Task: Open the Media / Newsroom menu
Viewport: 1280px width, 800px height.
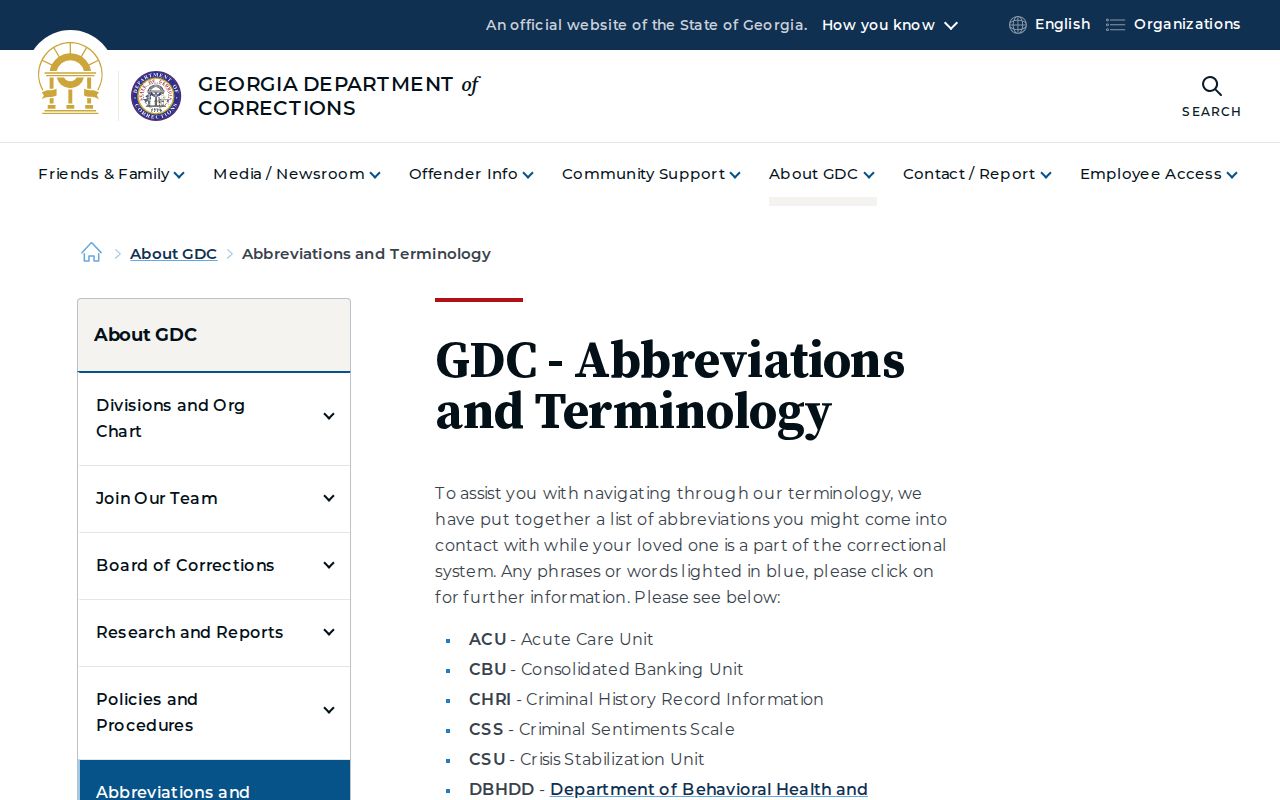Action: pos(297,174)
